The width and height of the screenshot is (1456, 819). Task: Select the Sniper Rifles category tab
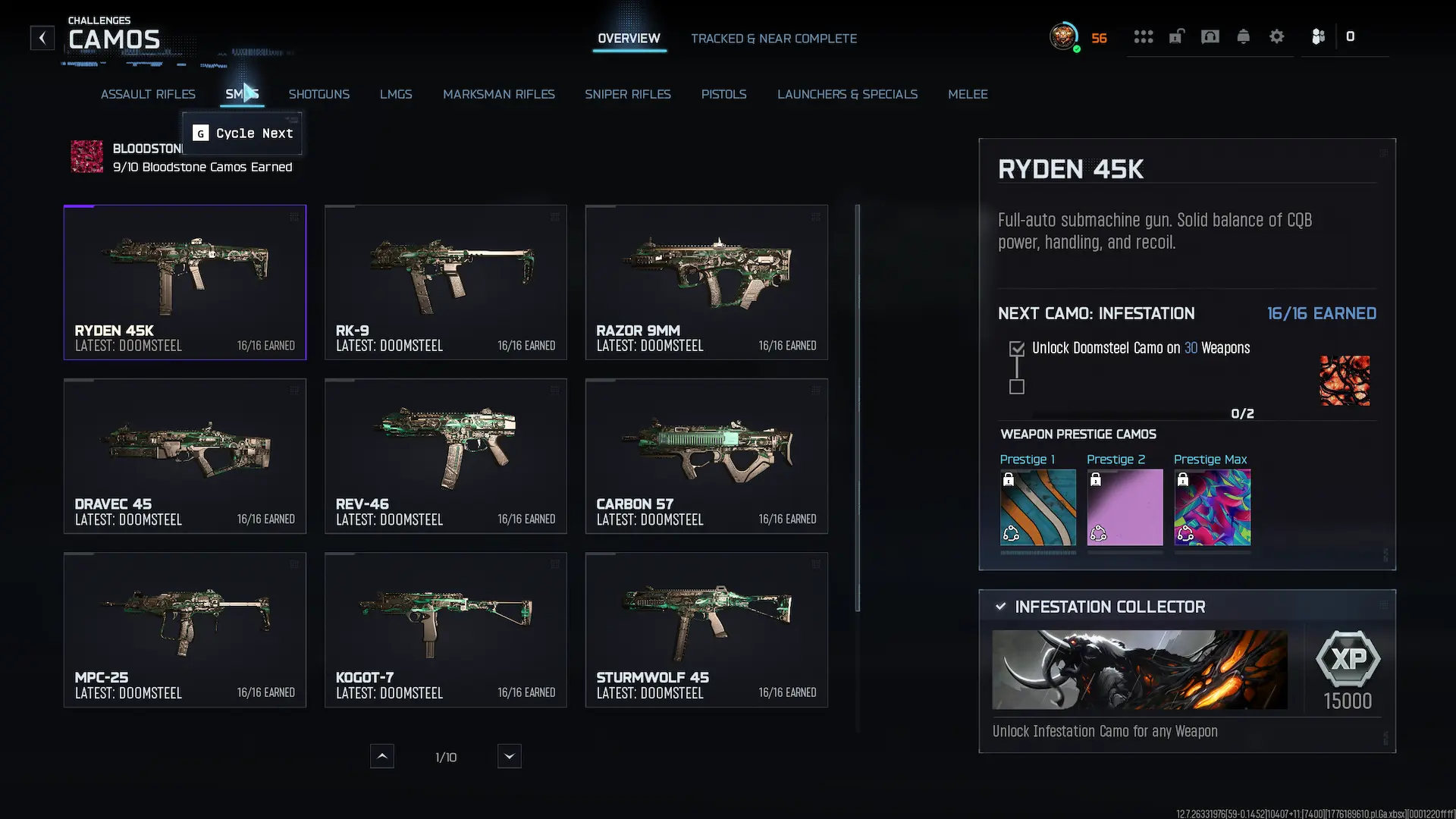click(x=627, y=94)
